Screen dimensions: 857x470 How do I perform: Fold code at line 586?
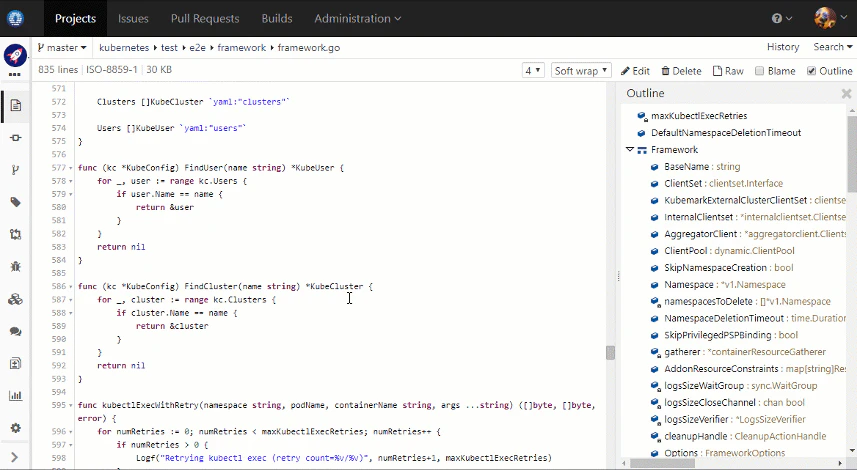71,287
